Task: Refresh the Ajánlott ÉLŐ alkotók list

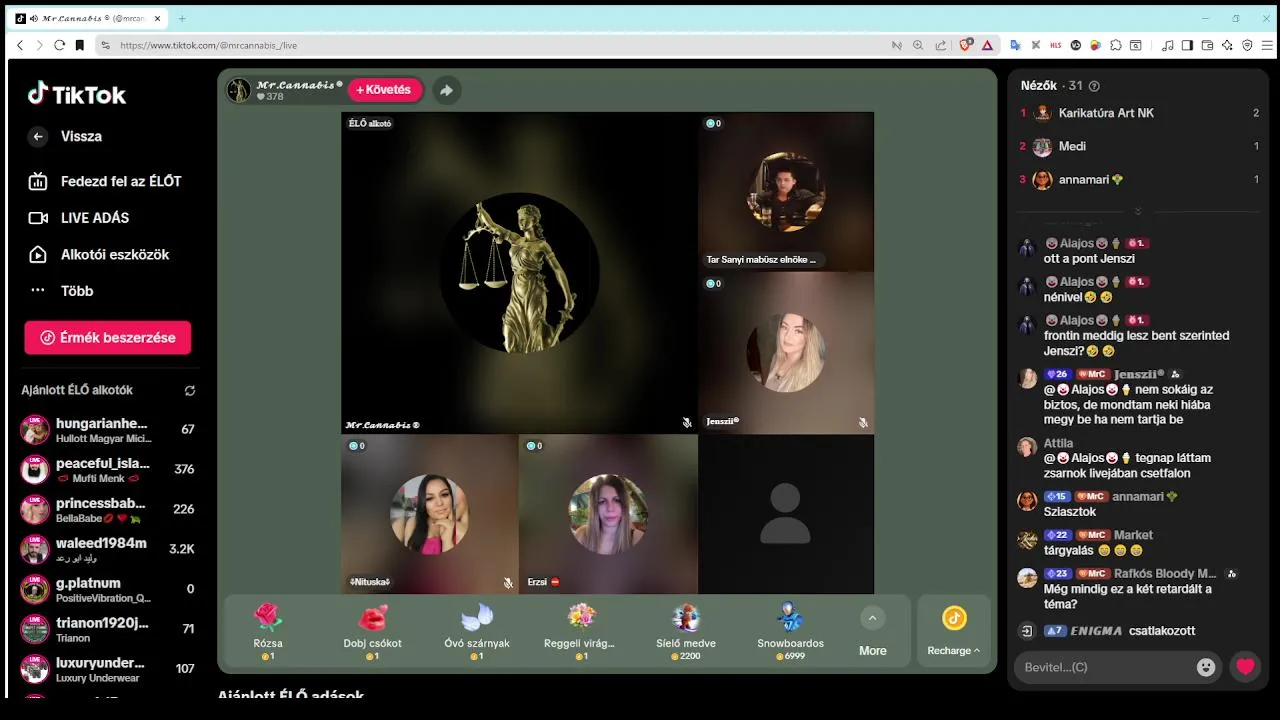Action: [190, 391]
